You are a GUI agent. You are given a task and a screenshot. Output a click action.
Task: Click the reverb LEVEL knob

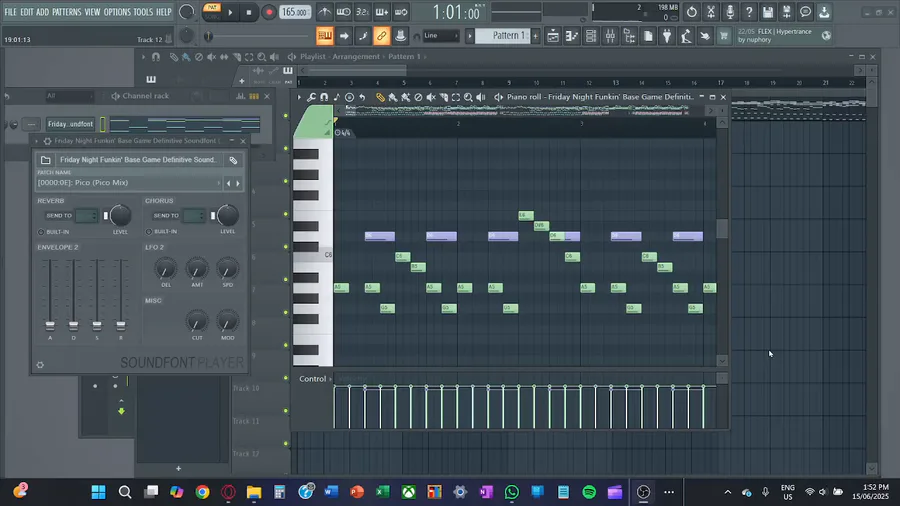click(x=120, y=216)
